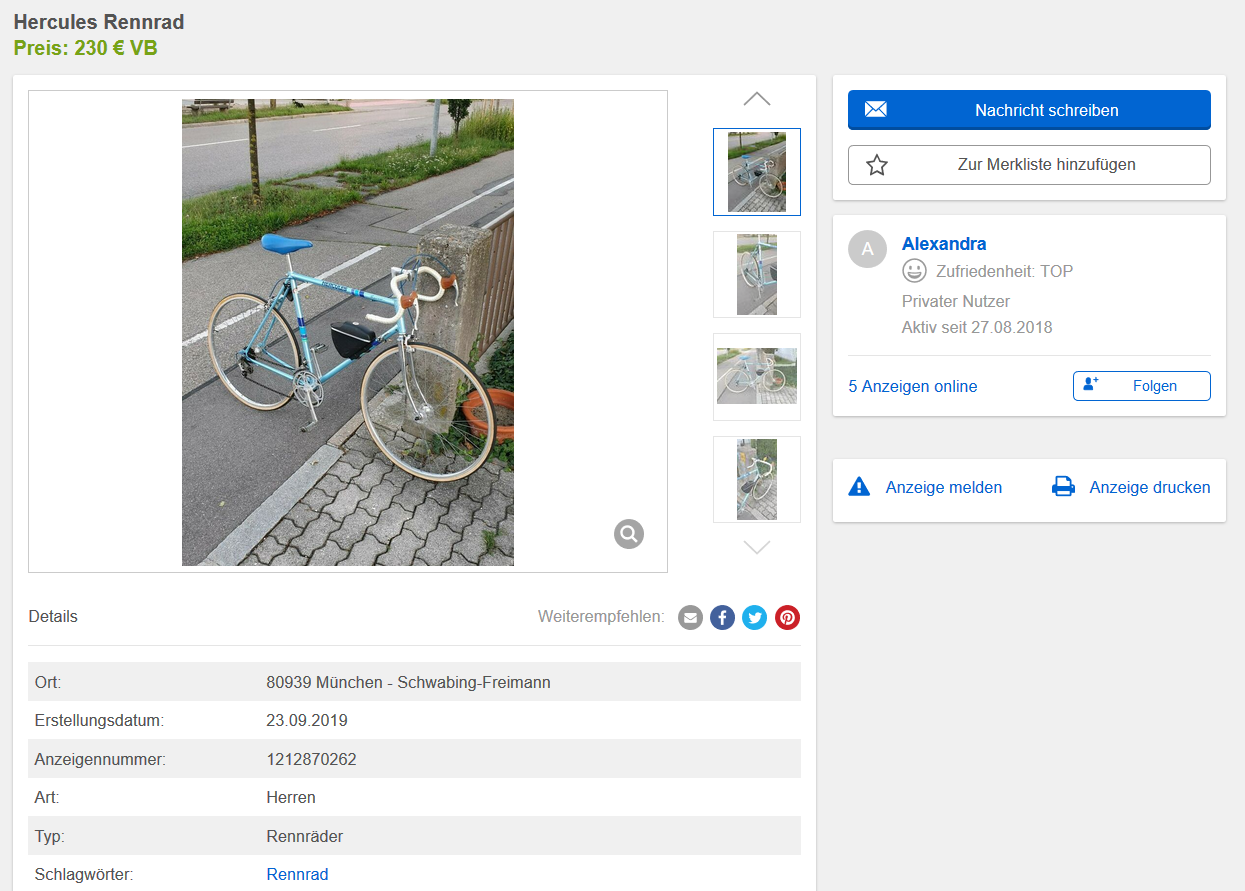Image resolution: width=1245 pixels, height=891 pixels.
Task: Click Aktiv seit 27.08.2018 text
Action: click(x=977, y=327)
